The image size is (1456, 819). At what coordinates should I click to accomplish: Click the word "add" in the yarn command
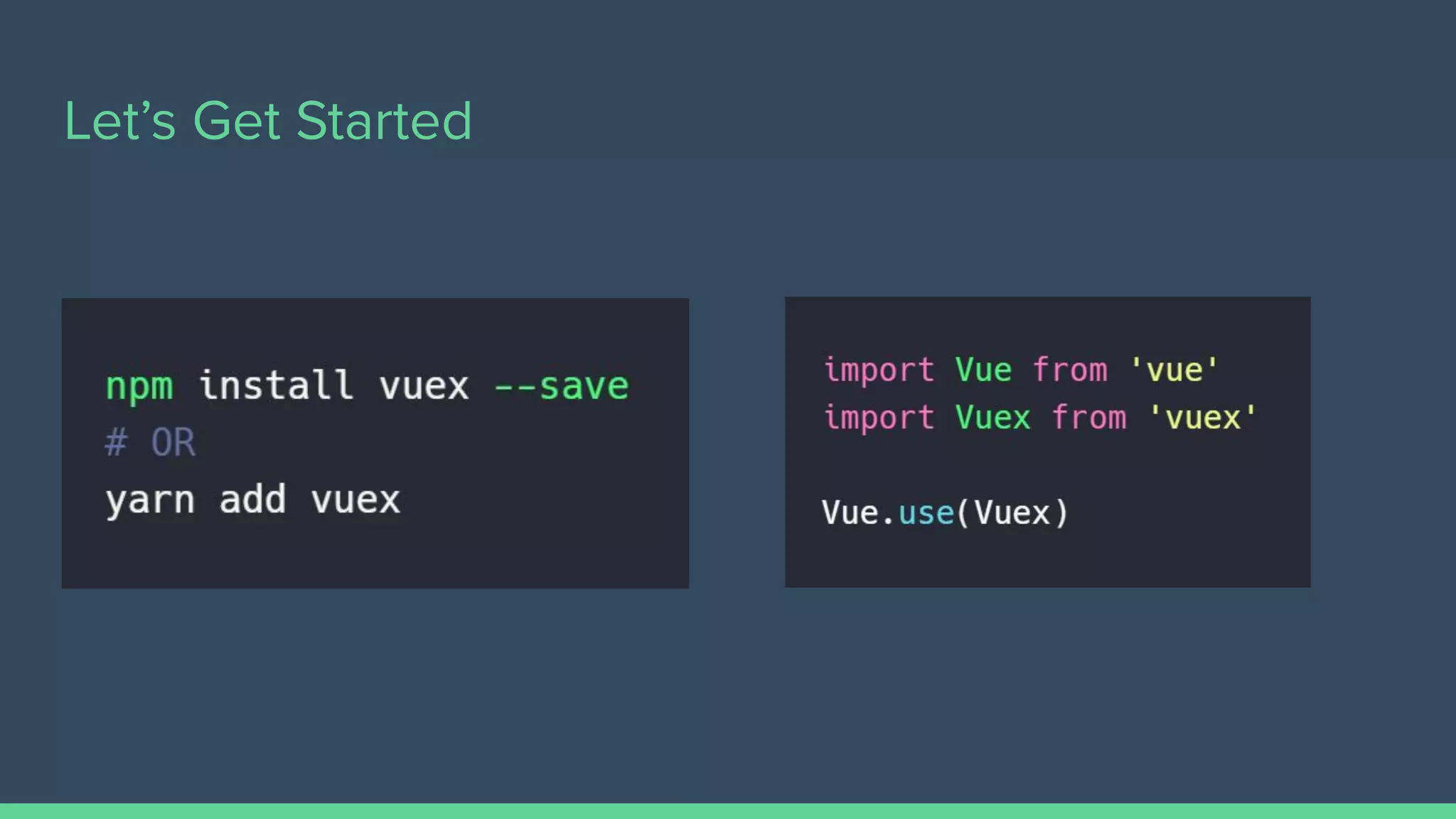point(252,499)
